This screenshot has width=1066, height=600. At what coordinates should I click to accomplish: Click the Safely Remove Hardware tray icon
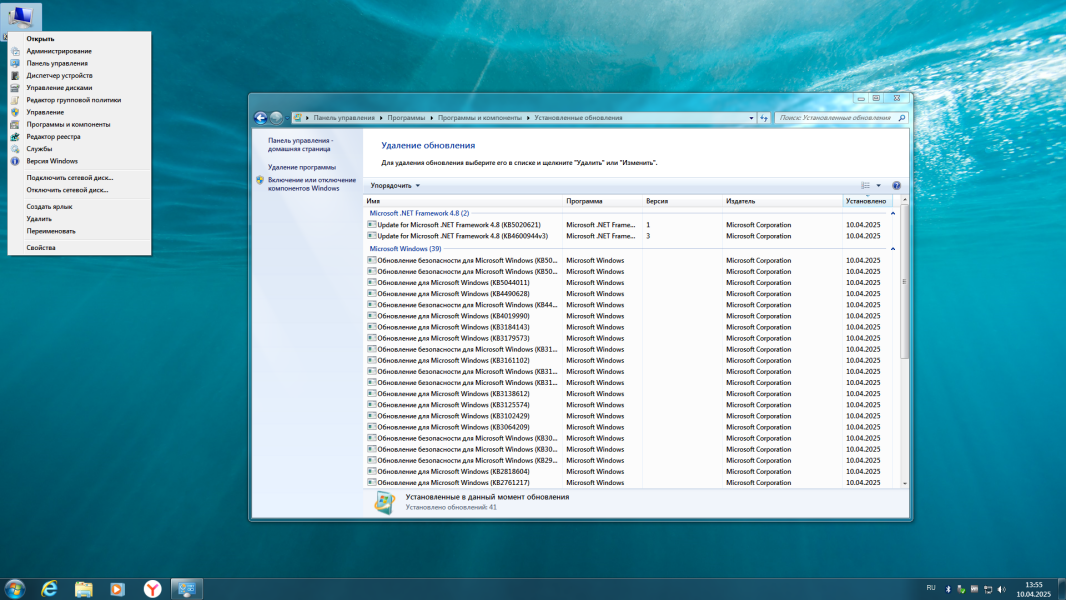point(961,589)
